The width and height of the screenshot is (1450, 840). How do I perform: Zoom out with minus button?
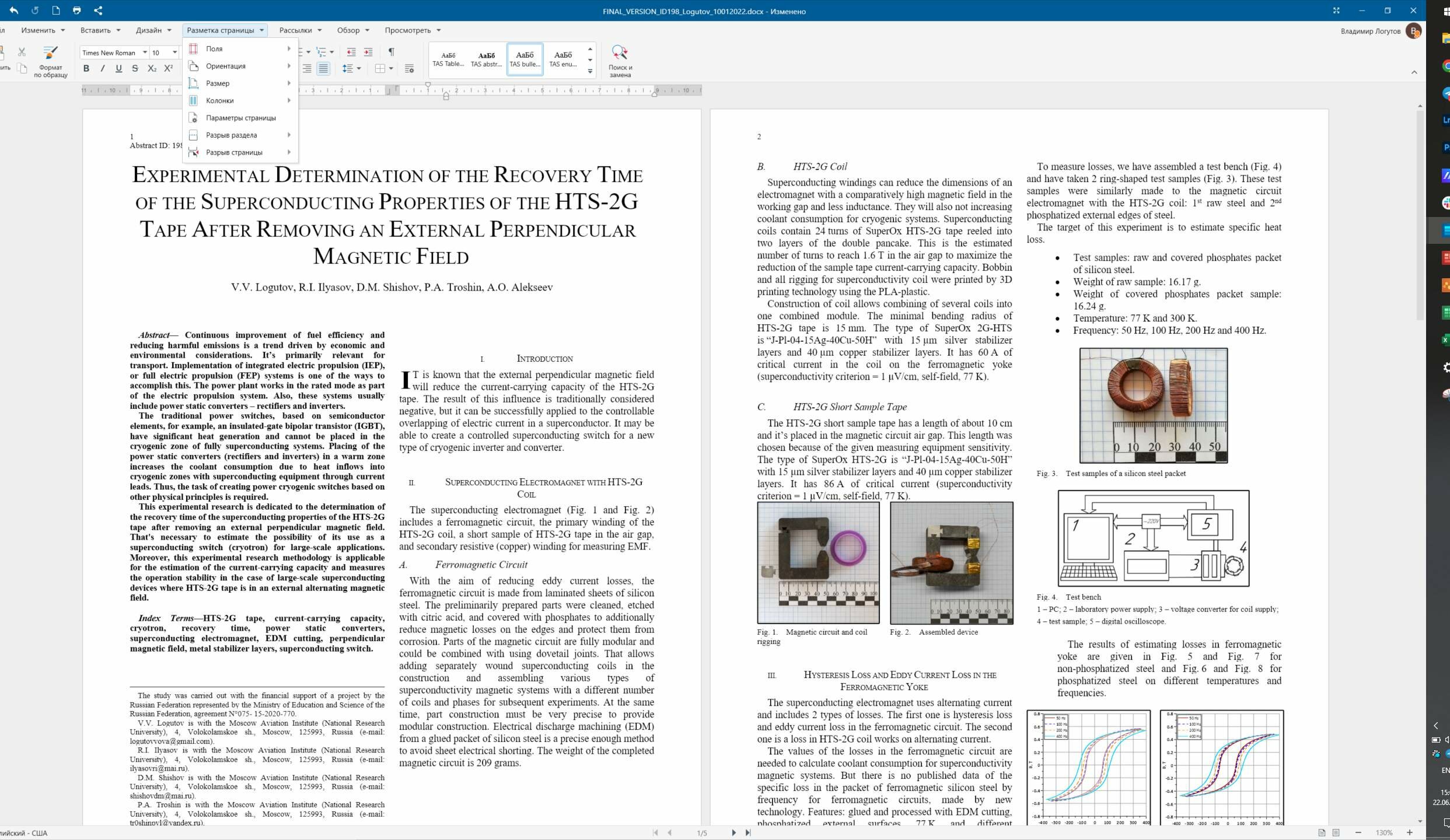[x=1358, y=832]
